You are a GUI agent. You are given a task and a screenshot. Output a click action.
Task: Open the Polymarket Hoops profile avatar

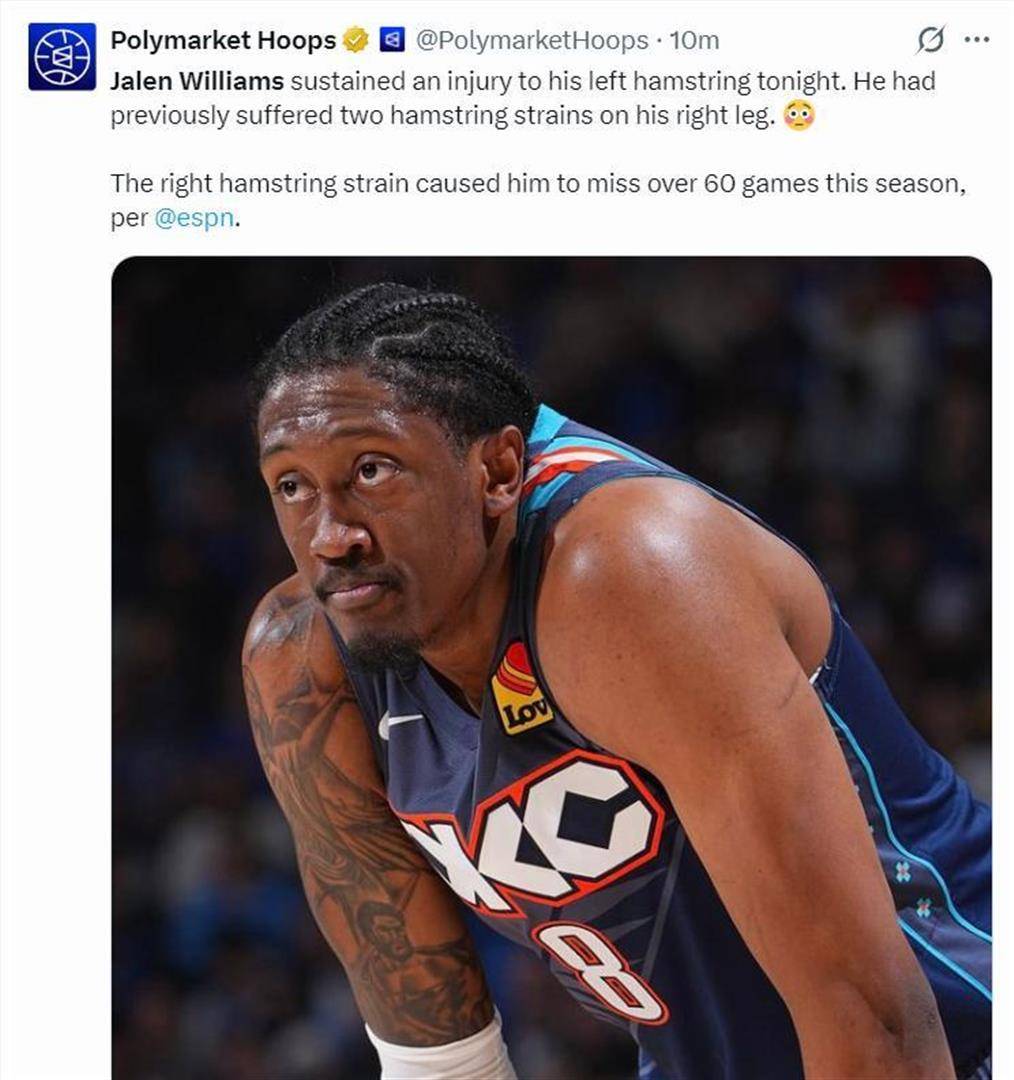61,56
